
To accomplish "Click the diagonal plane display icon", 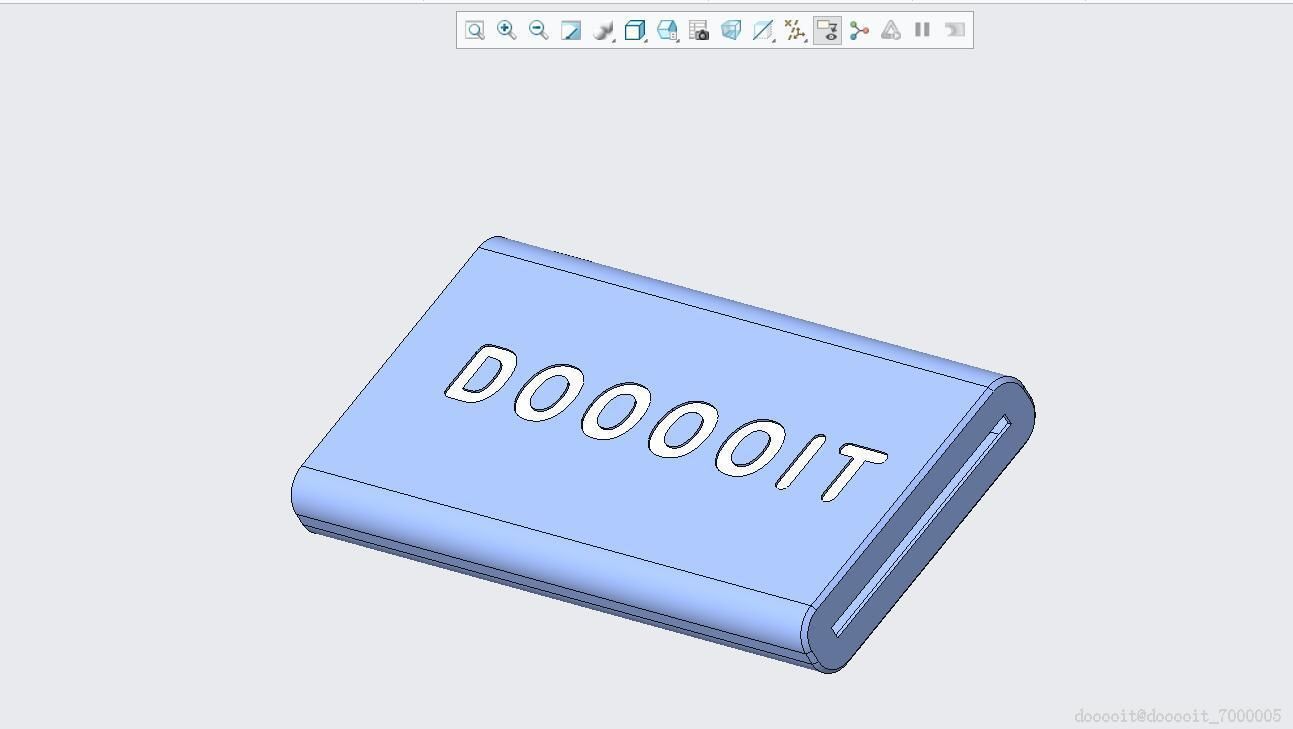I will click(x=763, y=30).
